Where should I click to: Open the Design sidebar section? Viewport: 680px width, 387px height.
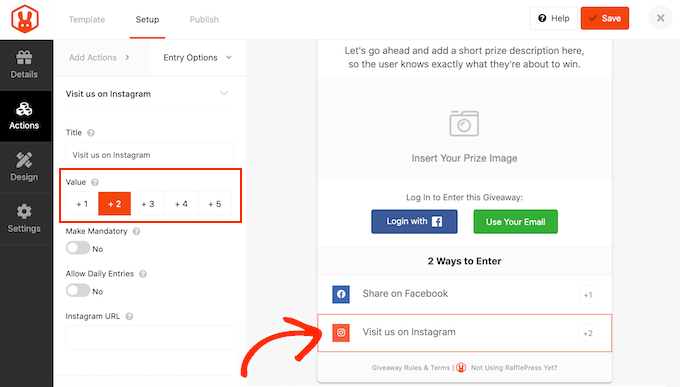(24, 167)
